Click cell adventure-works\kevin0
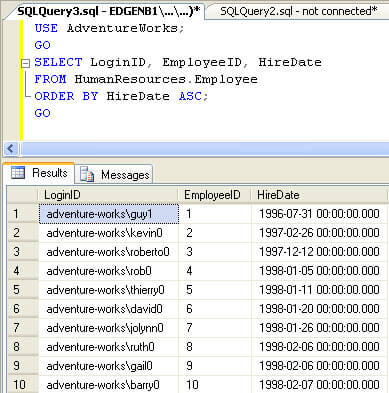 click(109, 233)
